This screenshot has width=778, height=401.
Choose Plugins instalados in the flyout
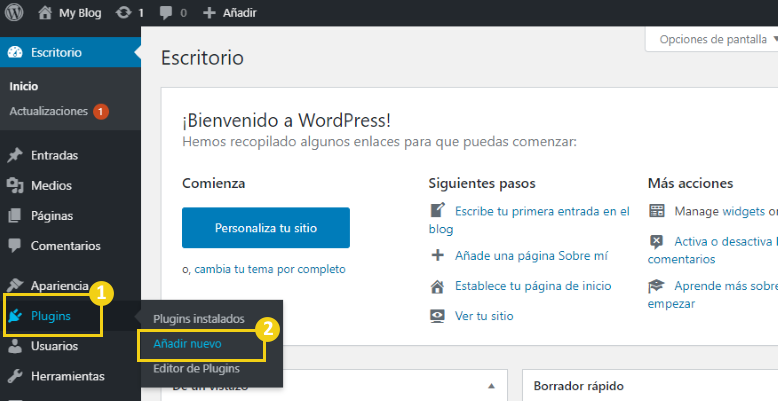[199, 319]
